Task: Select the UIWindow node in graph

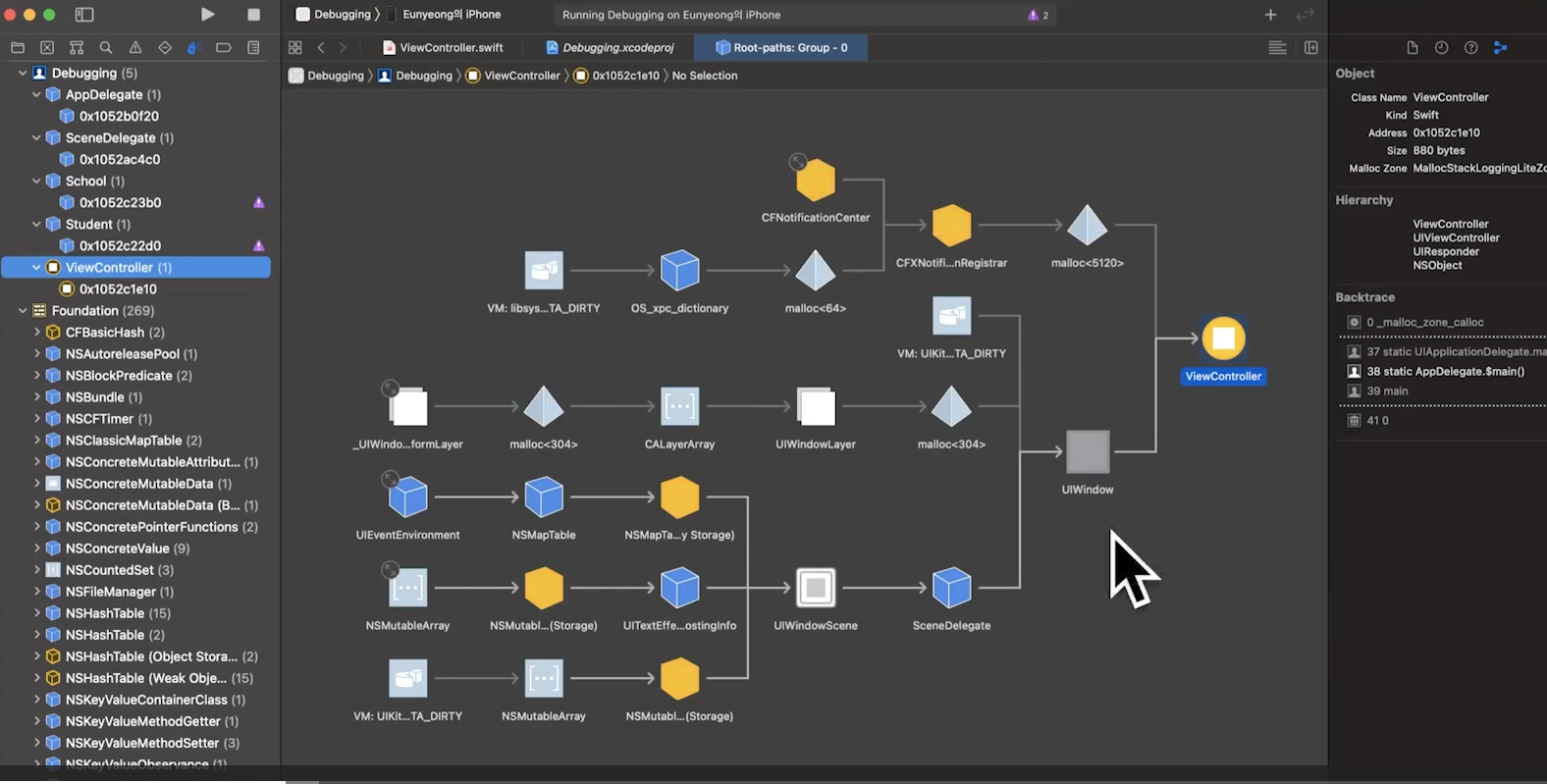Action: click(1088, 452)
